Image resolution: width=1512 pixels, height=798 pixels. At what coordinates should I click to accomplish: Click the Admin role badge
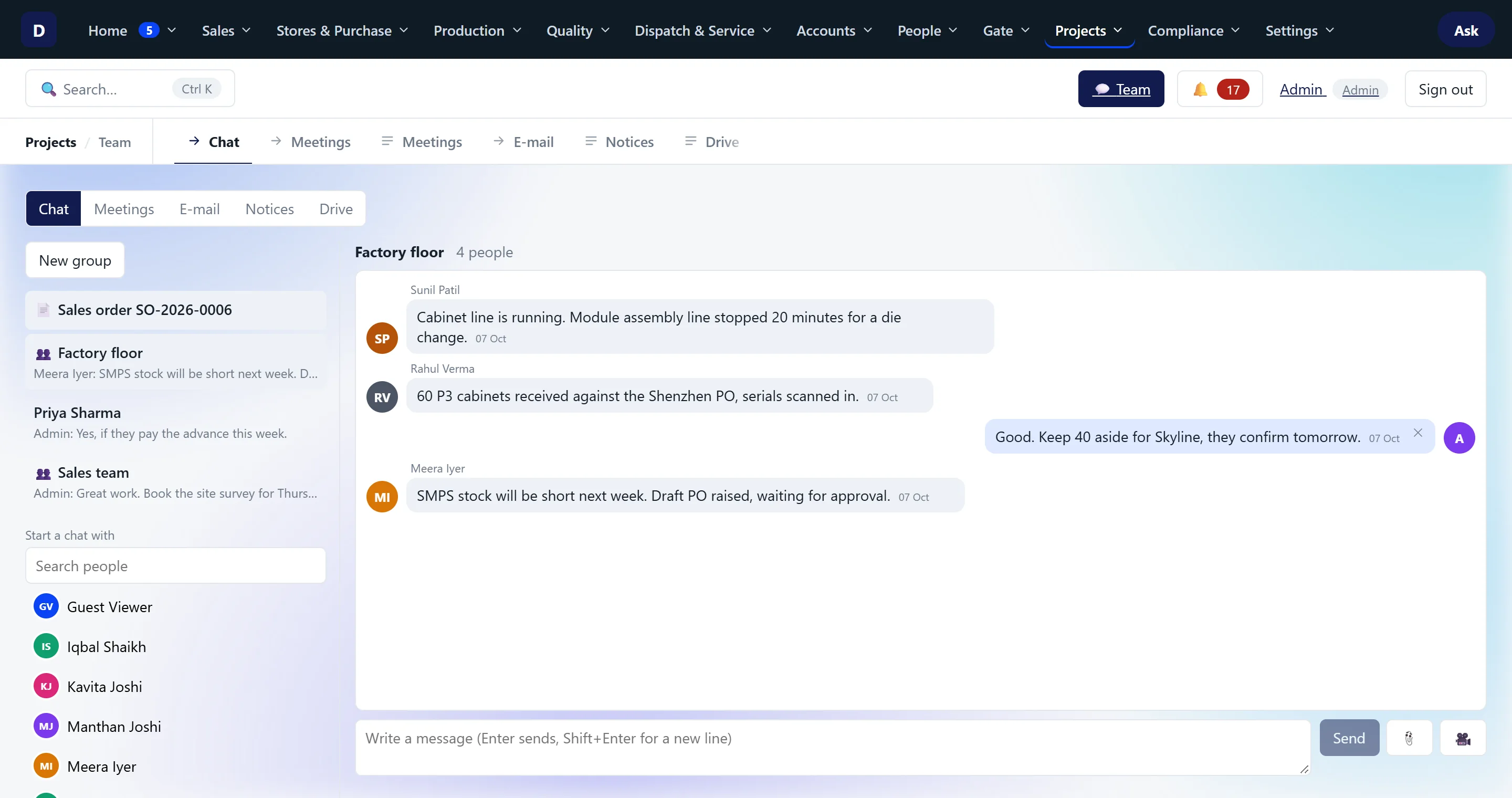(x=1360, y=90)
